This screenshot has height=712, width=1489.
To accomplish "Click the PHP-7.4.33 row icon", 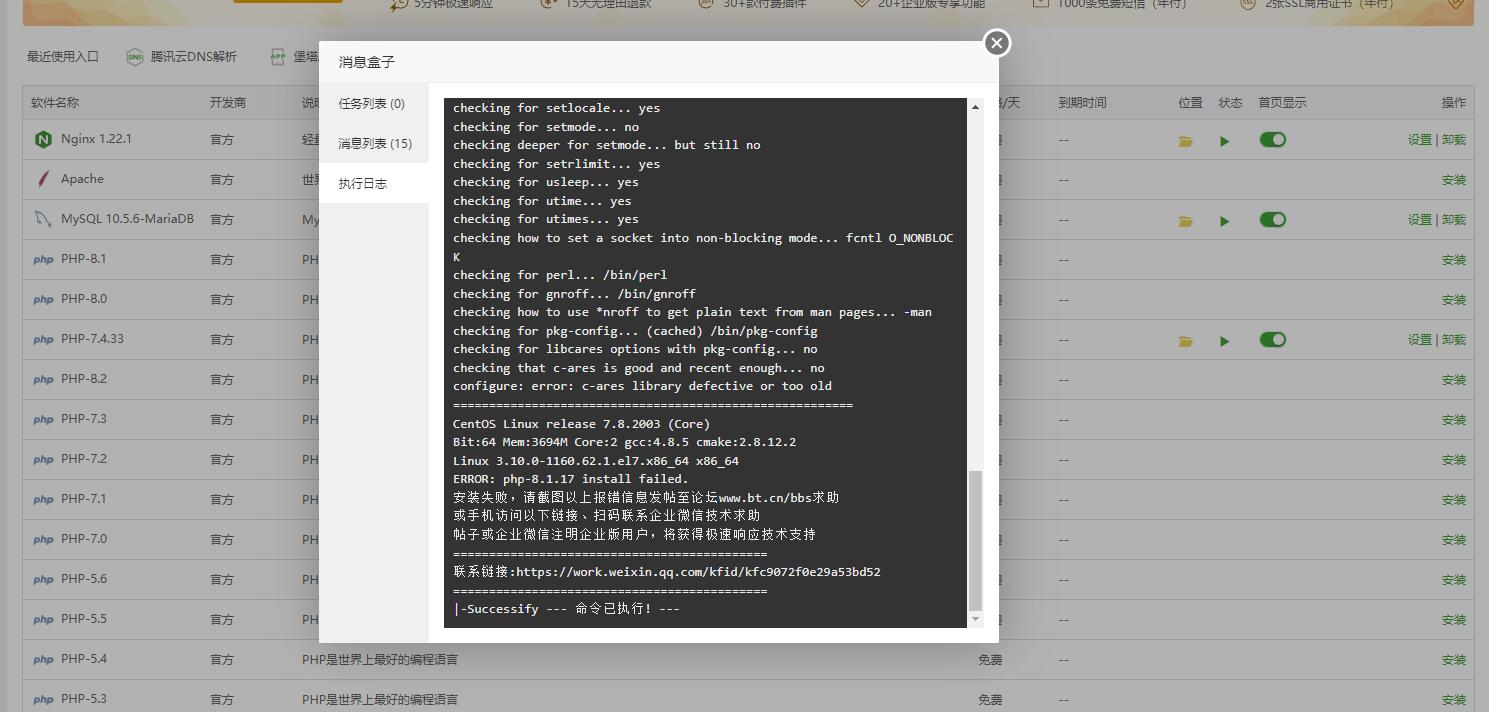I will [43, 340].
